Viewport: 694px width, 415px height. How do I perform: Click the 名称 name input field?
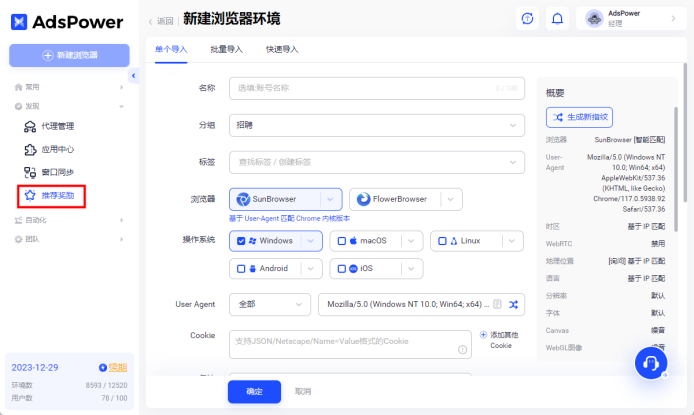377,88
